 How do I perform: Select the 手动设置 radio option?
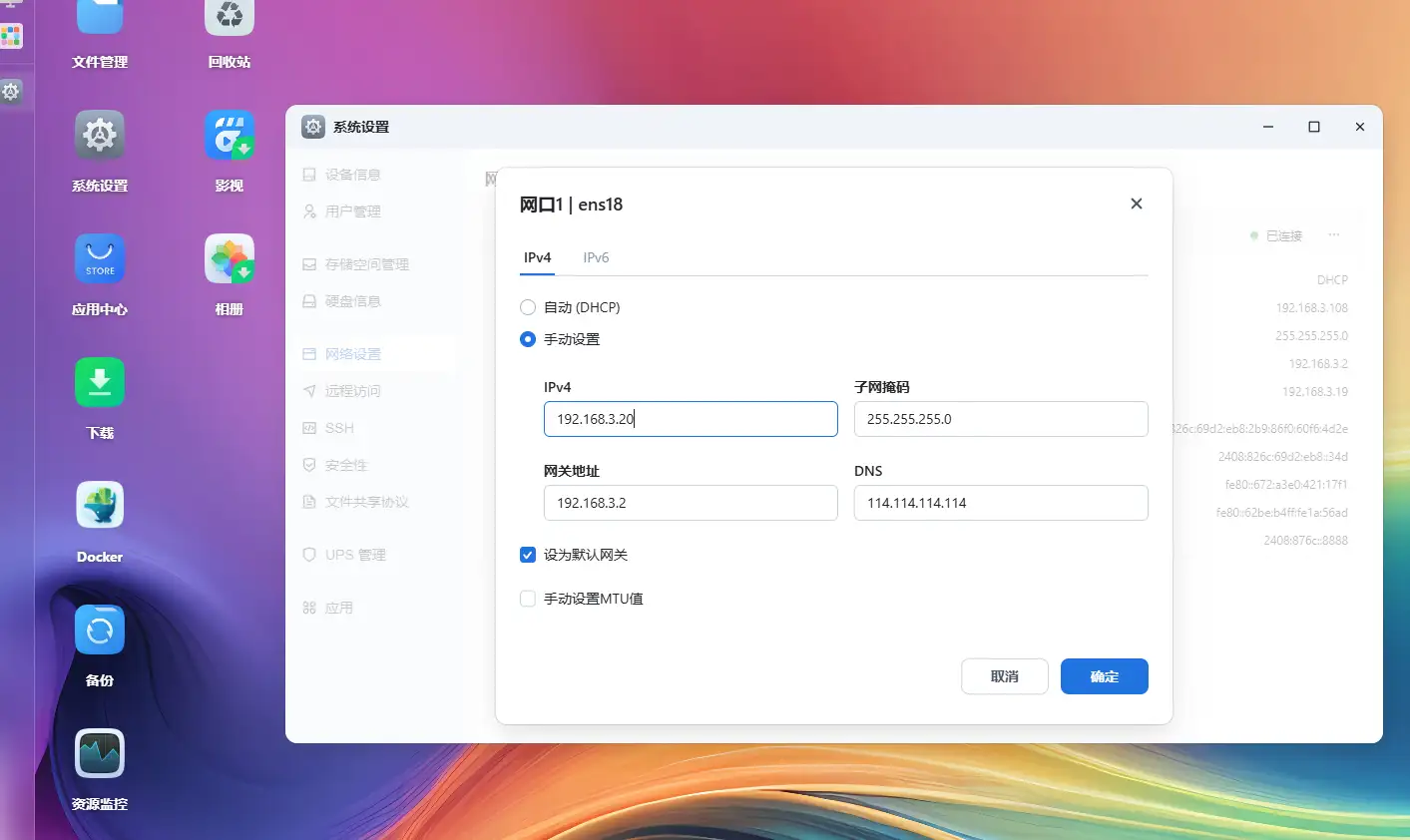tap(528, 339)
